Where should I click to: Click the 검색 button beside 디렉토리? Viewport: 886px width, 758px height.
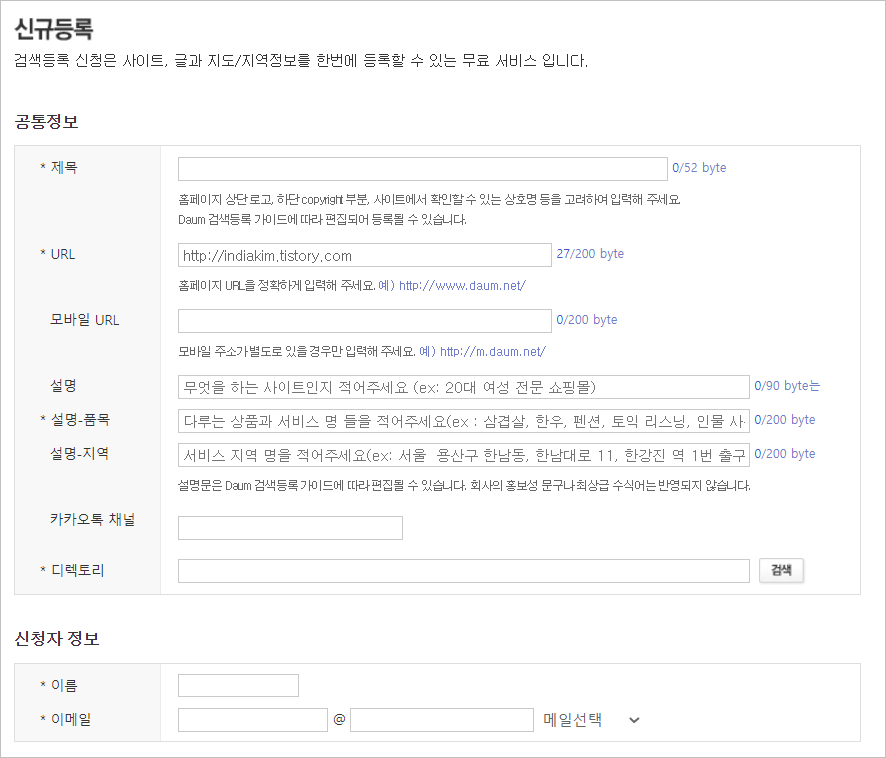click(x=781, y=570)
